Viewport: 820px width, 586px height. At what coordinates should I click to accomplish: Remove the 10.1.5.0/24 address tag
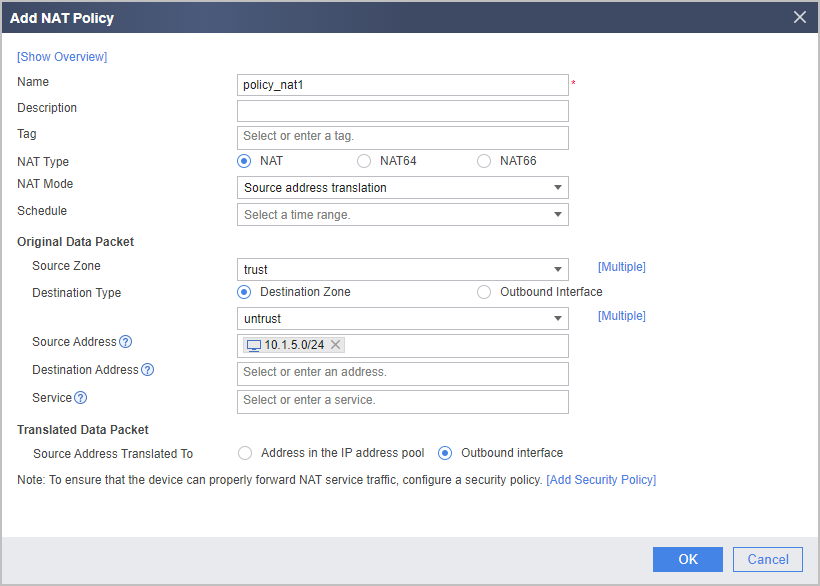336,345
